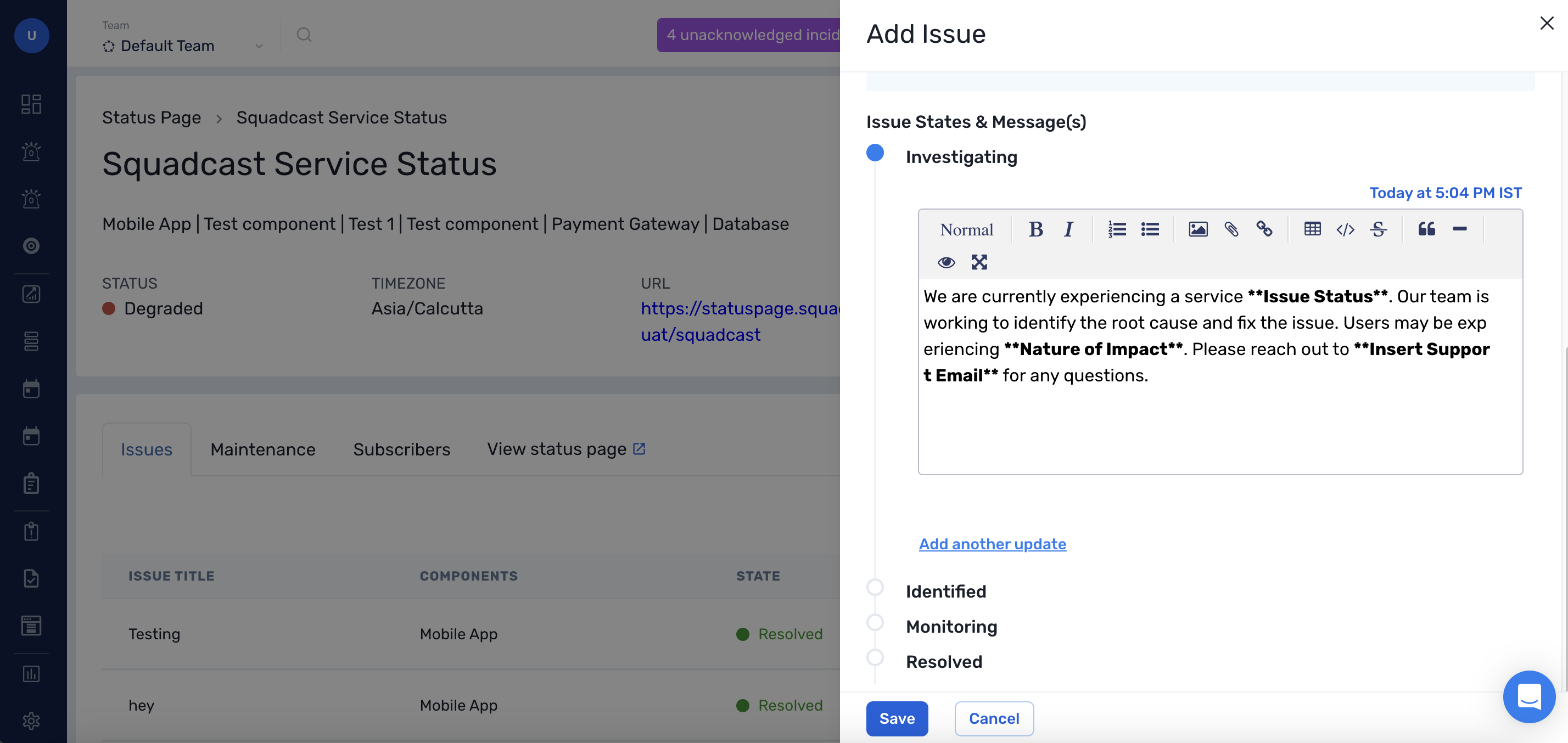
Task: Apply strikethrough formatting to the message
Action: click(x=1379, y=229)
